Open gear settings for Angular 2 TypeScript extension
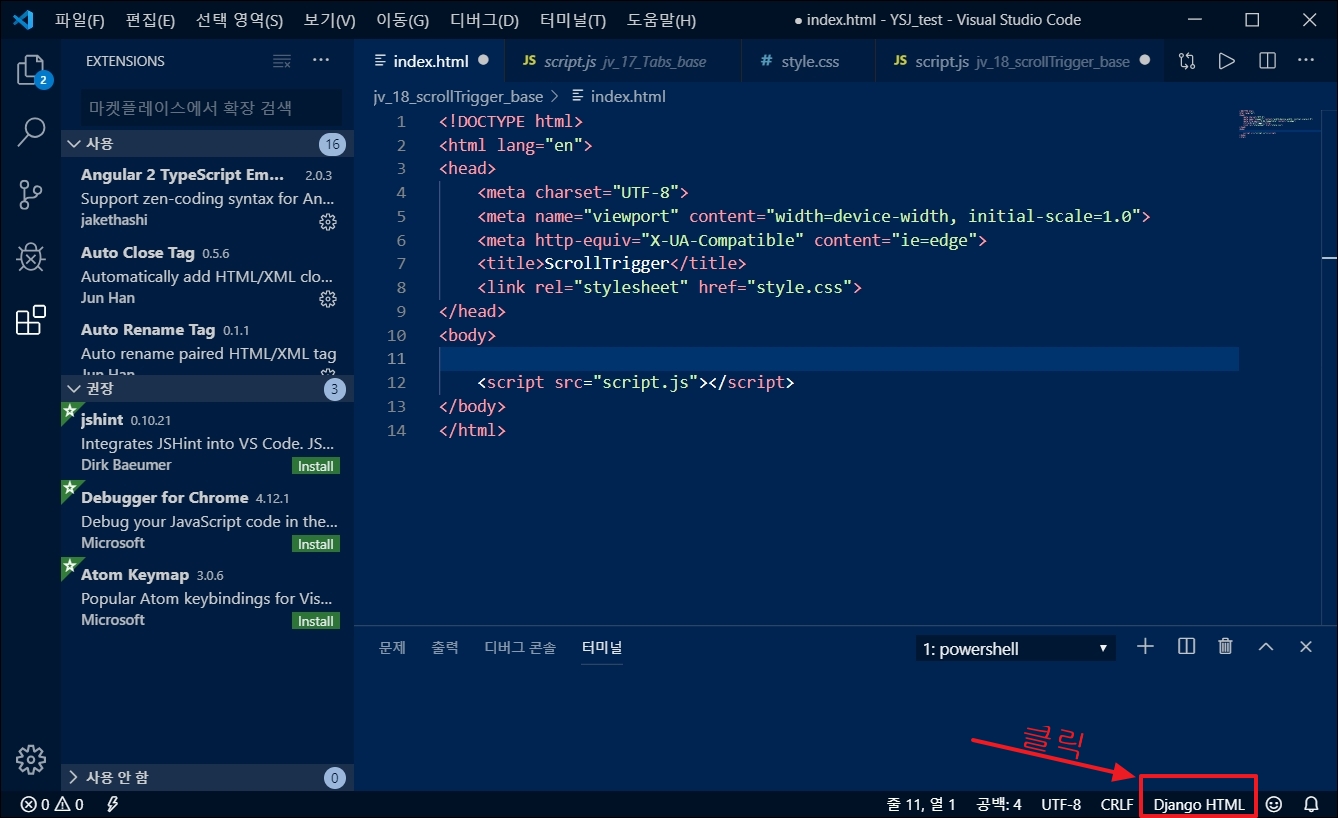Image resolution: width=1338 pixels, height=818 pixels. tap(327, 221)
